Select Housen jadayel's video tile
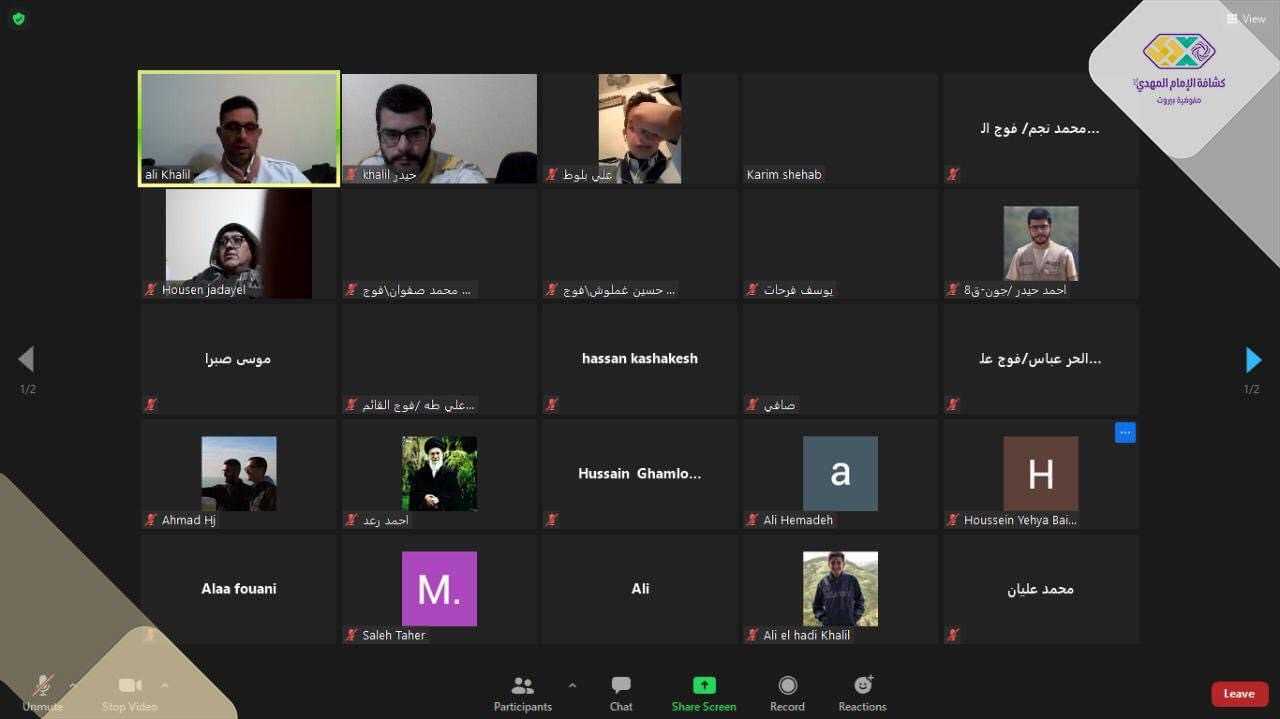Image resolution: width=1280 pixels, height=719 pixels. point(239,243)
